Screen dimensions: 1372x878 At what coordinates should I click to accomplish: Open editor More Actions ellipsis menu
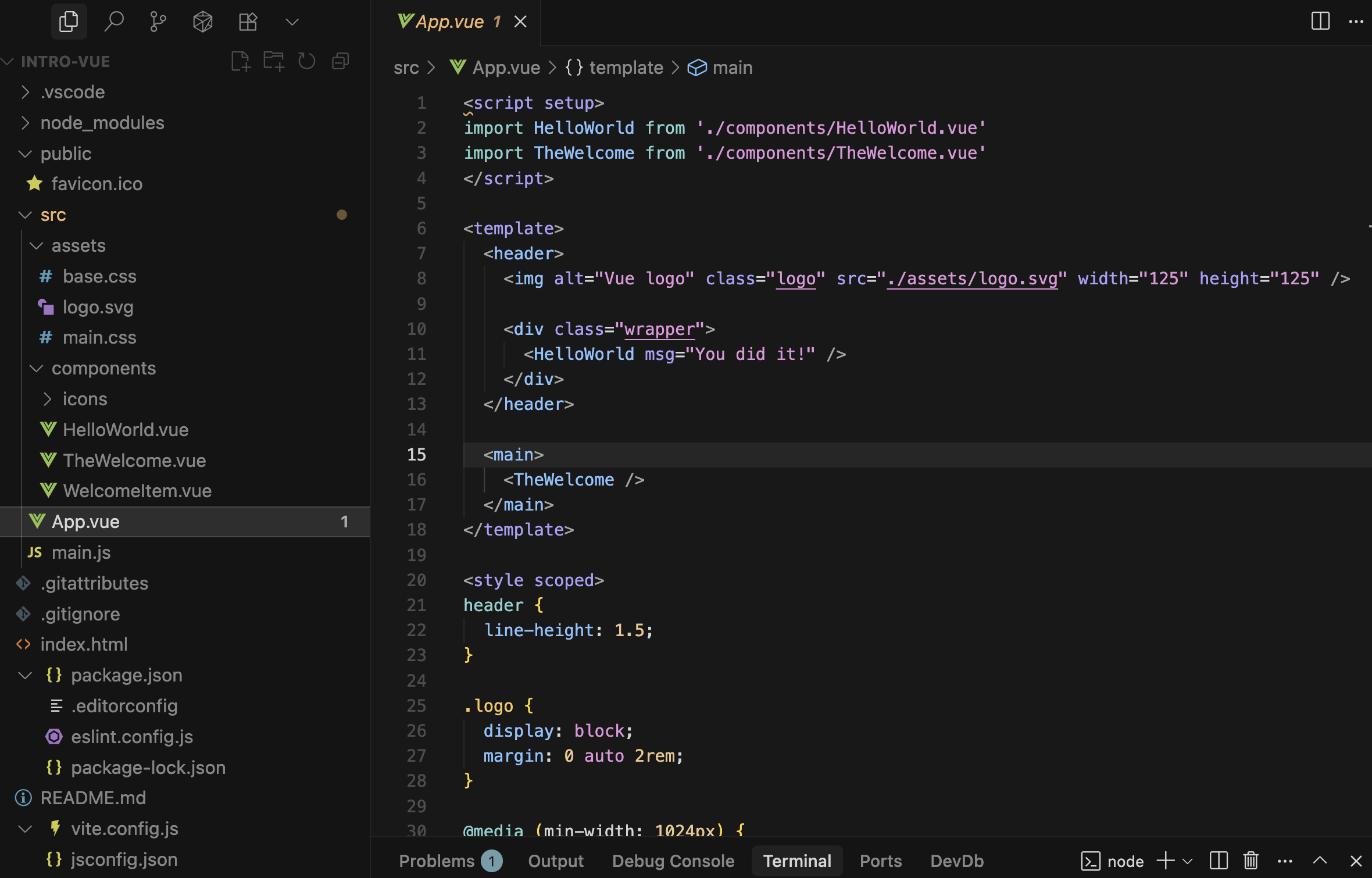[1356, 22]
